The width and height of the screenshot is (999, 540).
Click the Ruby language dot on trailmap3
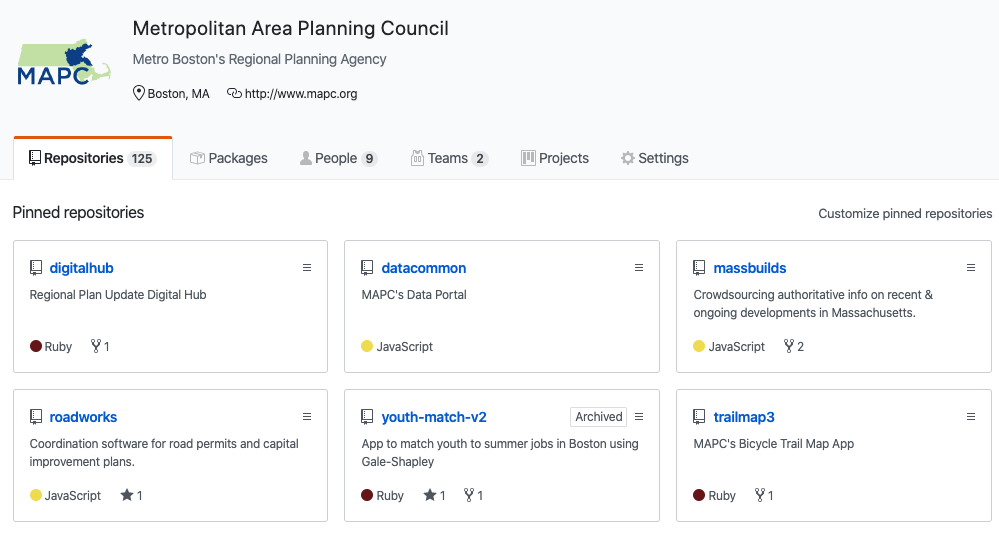pos(699,495)
